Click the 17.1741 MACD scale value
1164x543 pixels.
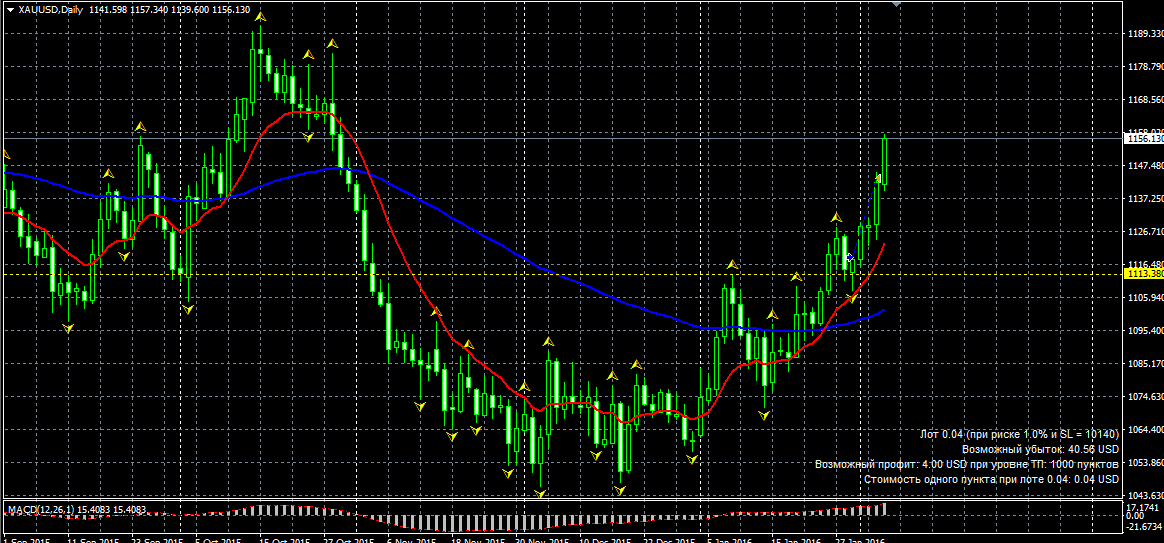[1143, 507]
